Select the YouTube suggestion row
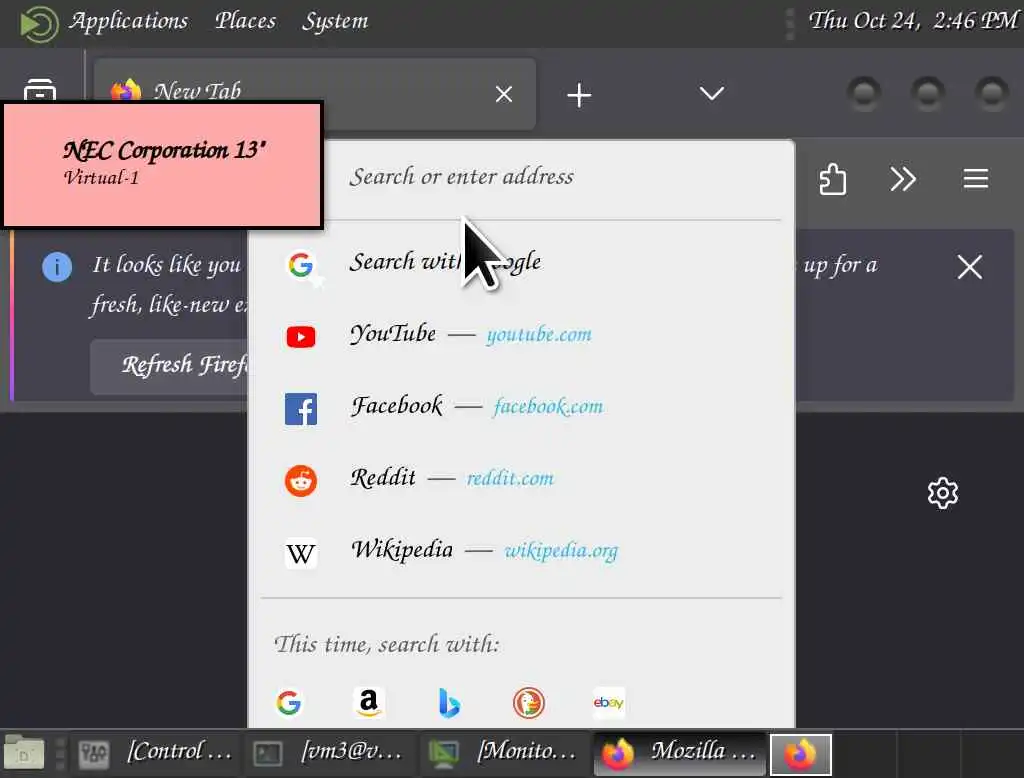The width and height of the screenshot is (1024, 778). 521,334
